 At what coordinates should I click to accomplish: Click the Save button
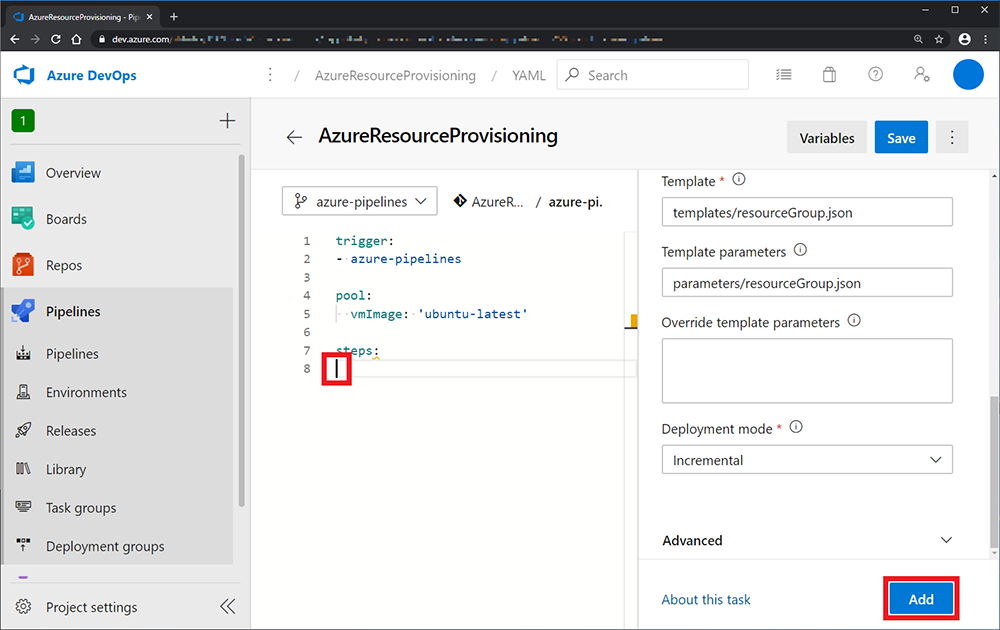(x=901, y=137)
